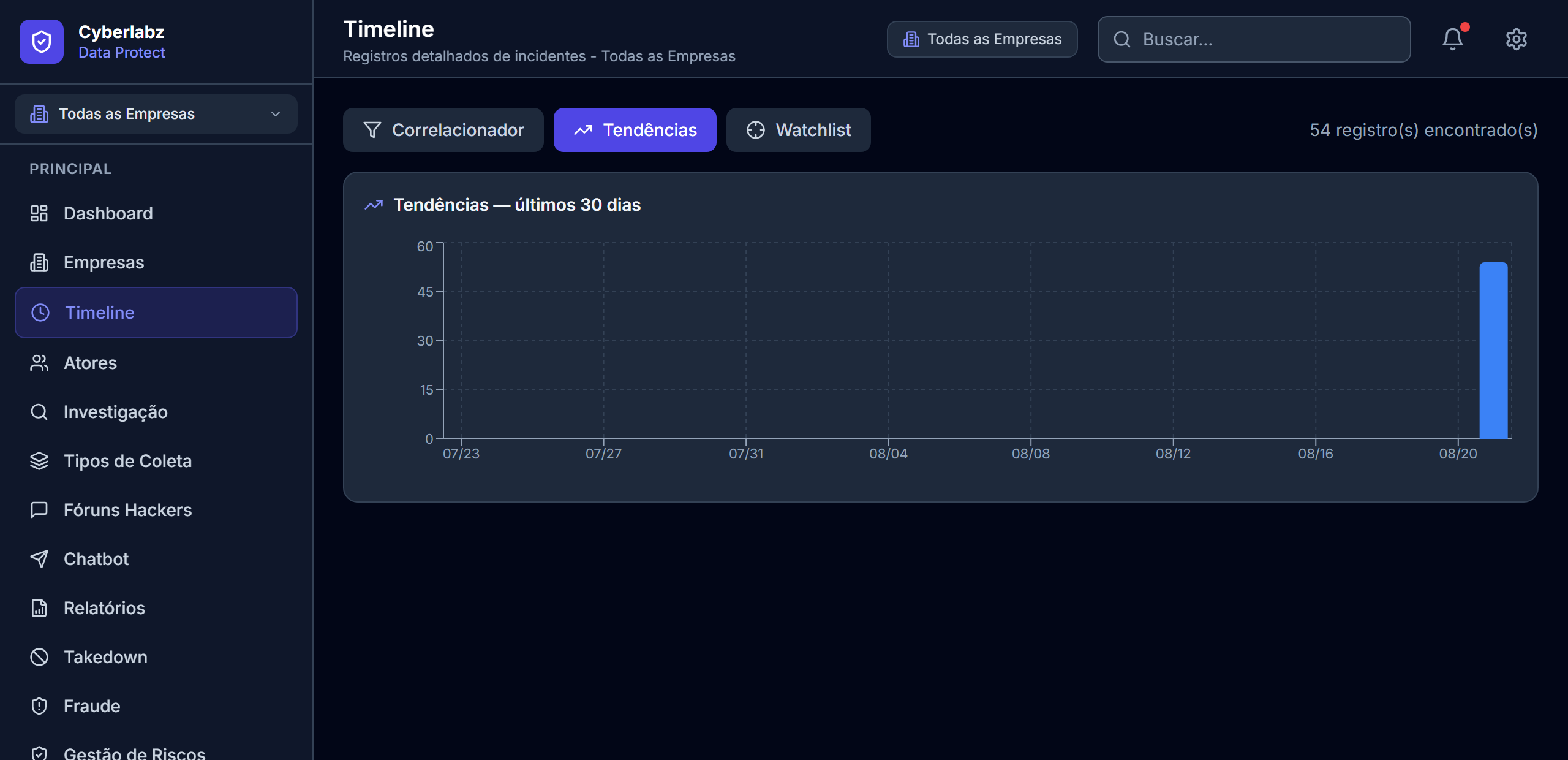Click the Fraude shield alert icon
This screenshot has height=760, width=1568.
[39, 706]
